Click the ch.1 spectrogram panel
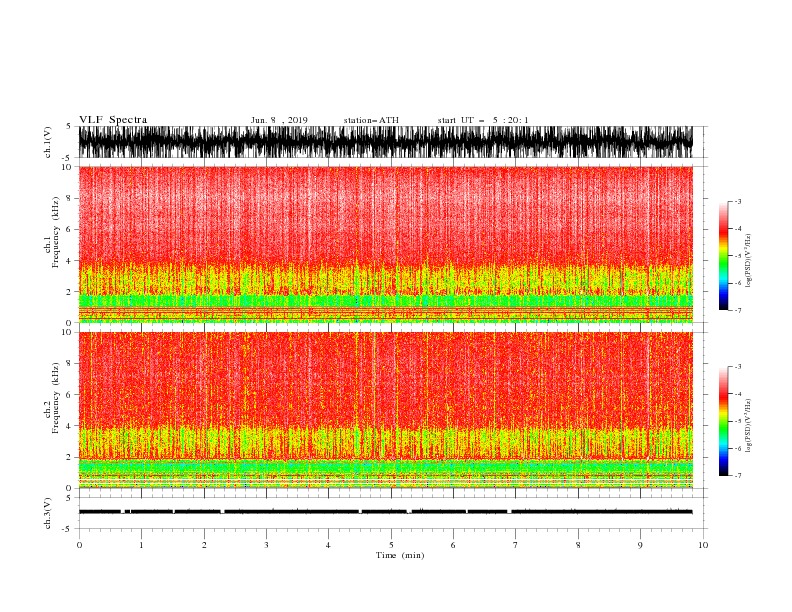This screenshot has height=612, width=792. pos(385,244)
